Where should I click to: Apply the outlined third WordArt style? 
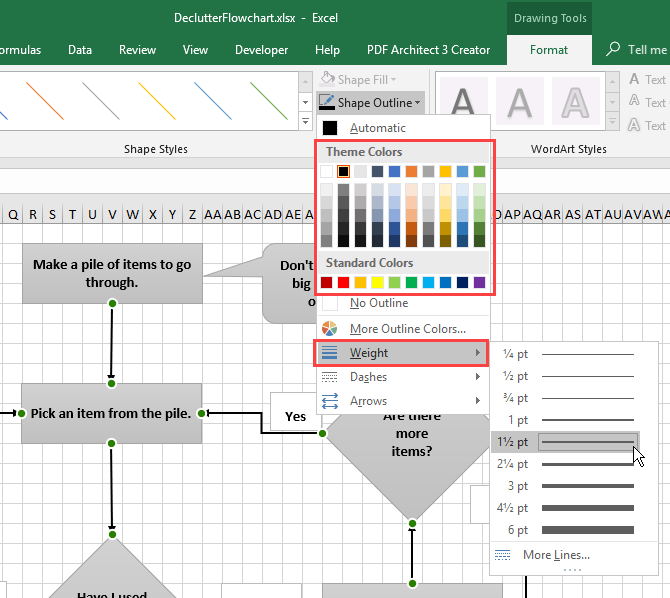574,101
